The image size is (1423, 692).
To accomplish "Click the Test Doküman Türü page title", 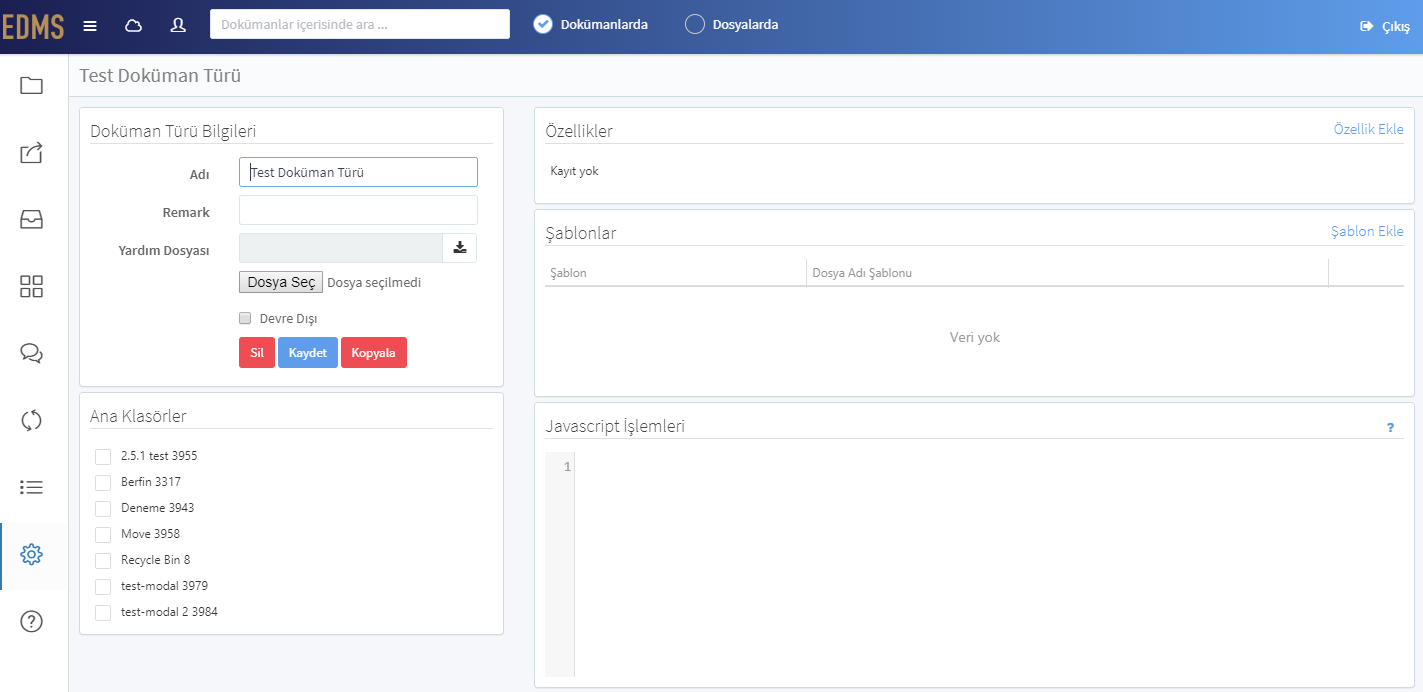I will pos(160,75).
